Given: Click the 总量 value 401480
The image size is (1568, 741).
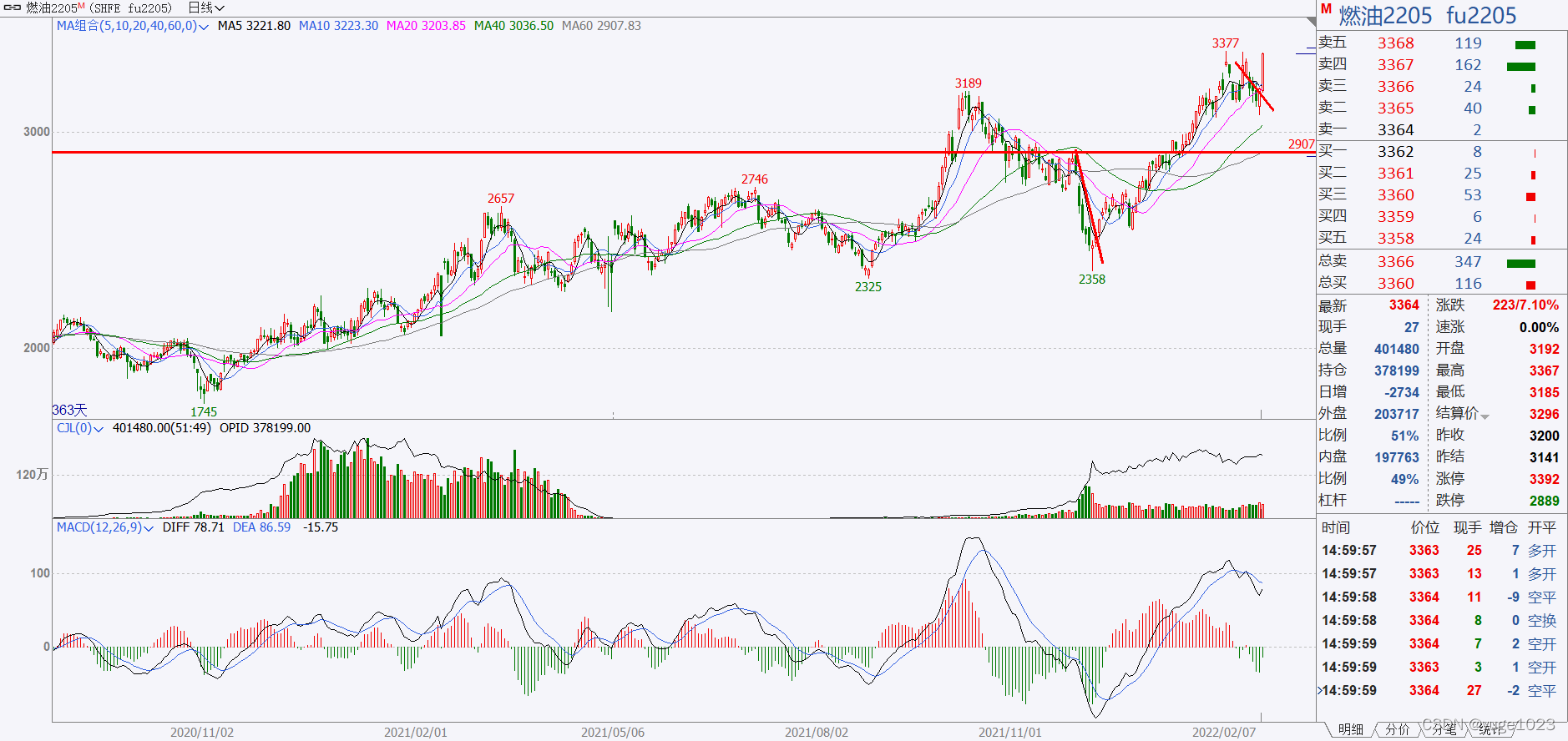Looking at the screenshot, I should coord(1397,349).
